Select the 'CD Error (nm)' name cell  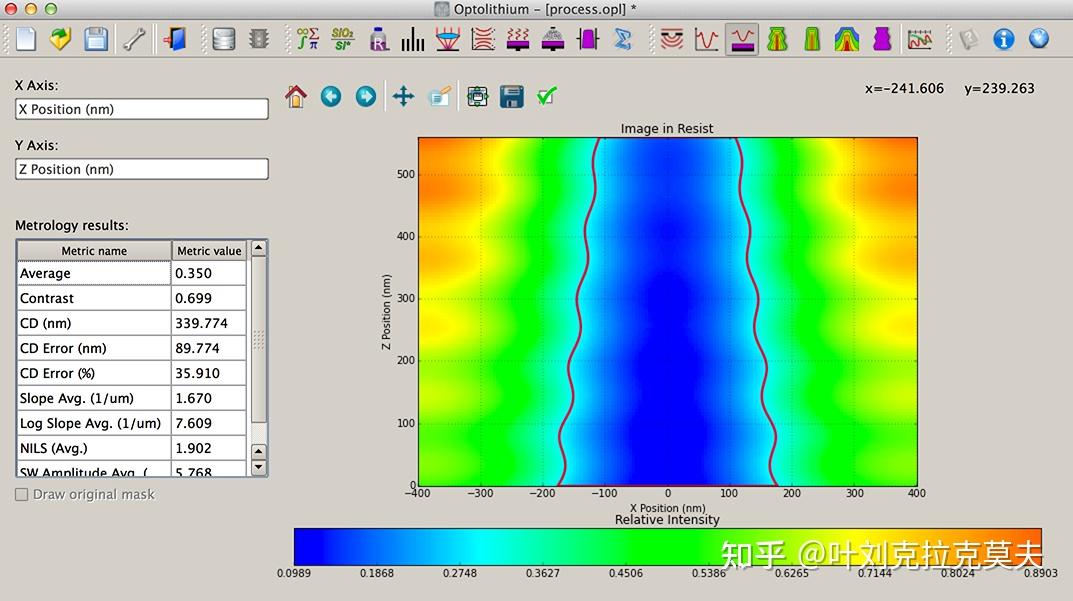point(94,348)
